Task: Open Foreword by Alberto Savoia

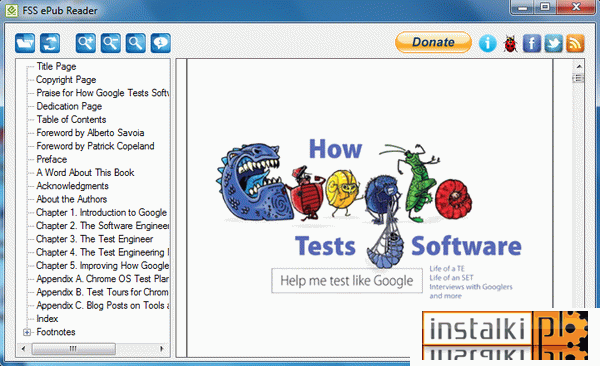Action: pos(90,133)
